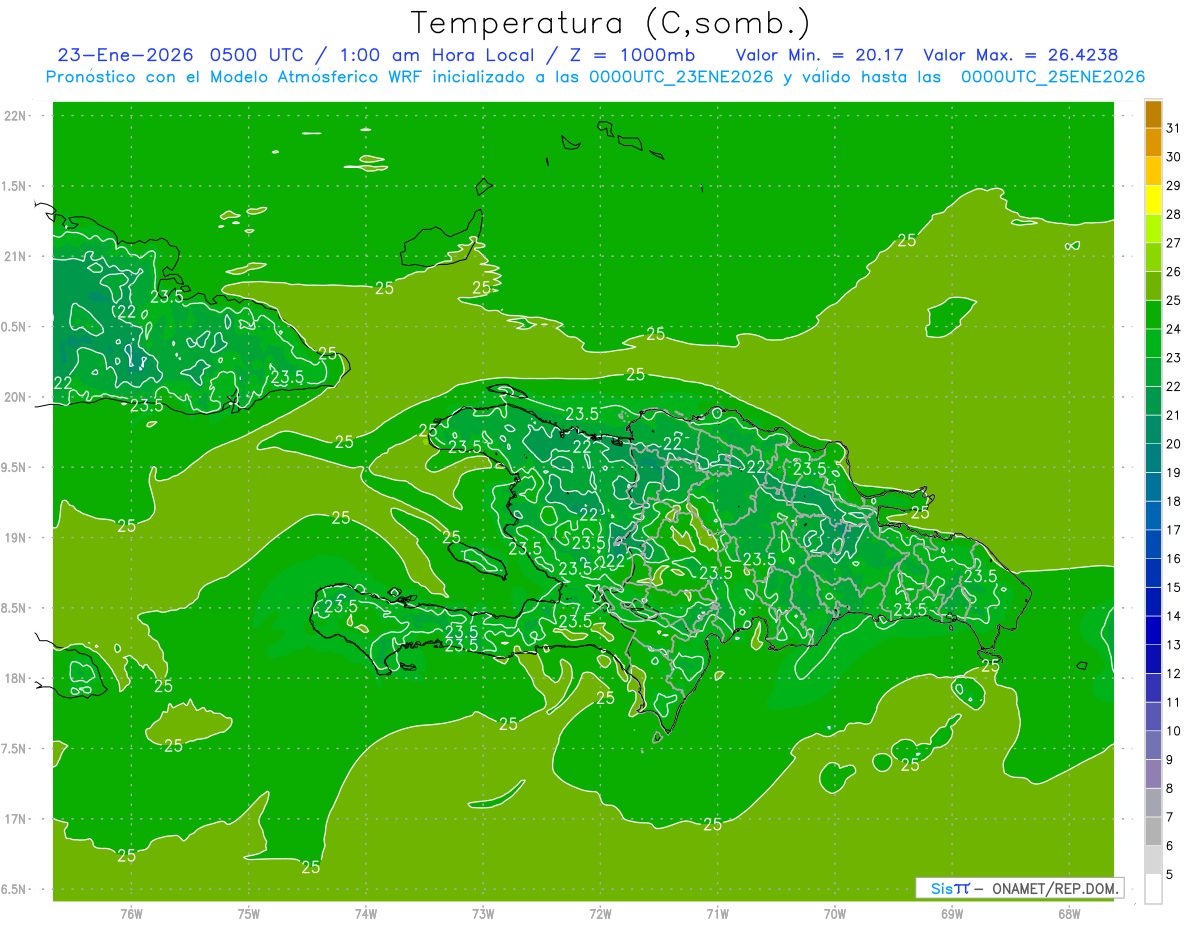Image resolution: width=1200 pixels, height=927 pixels.
Task: Click the 17N latitude axis label
Action: click(16, 819)
